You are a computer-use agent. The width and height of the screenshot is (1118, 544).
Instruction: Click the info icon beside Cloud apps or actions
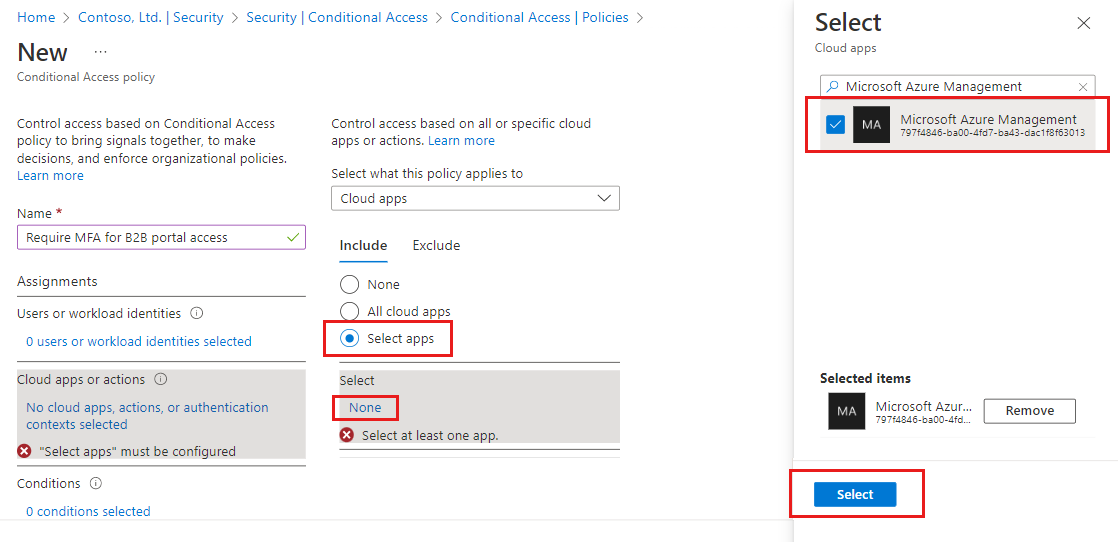(160, 379)
